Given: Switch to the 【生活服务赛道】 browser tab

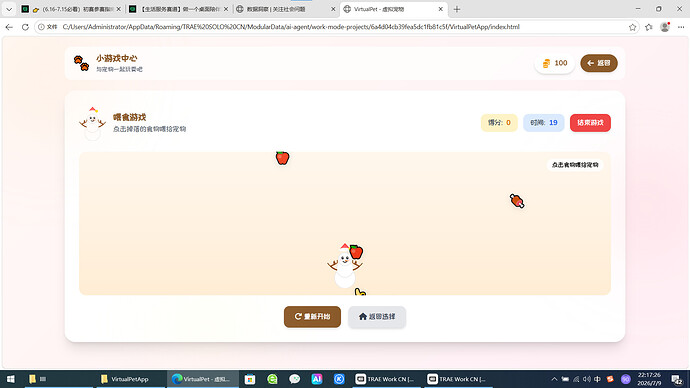Looking at the screenshot, I should point(178,9).
